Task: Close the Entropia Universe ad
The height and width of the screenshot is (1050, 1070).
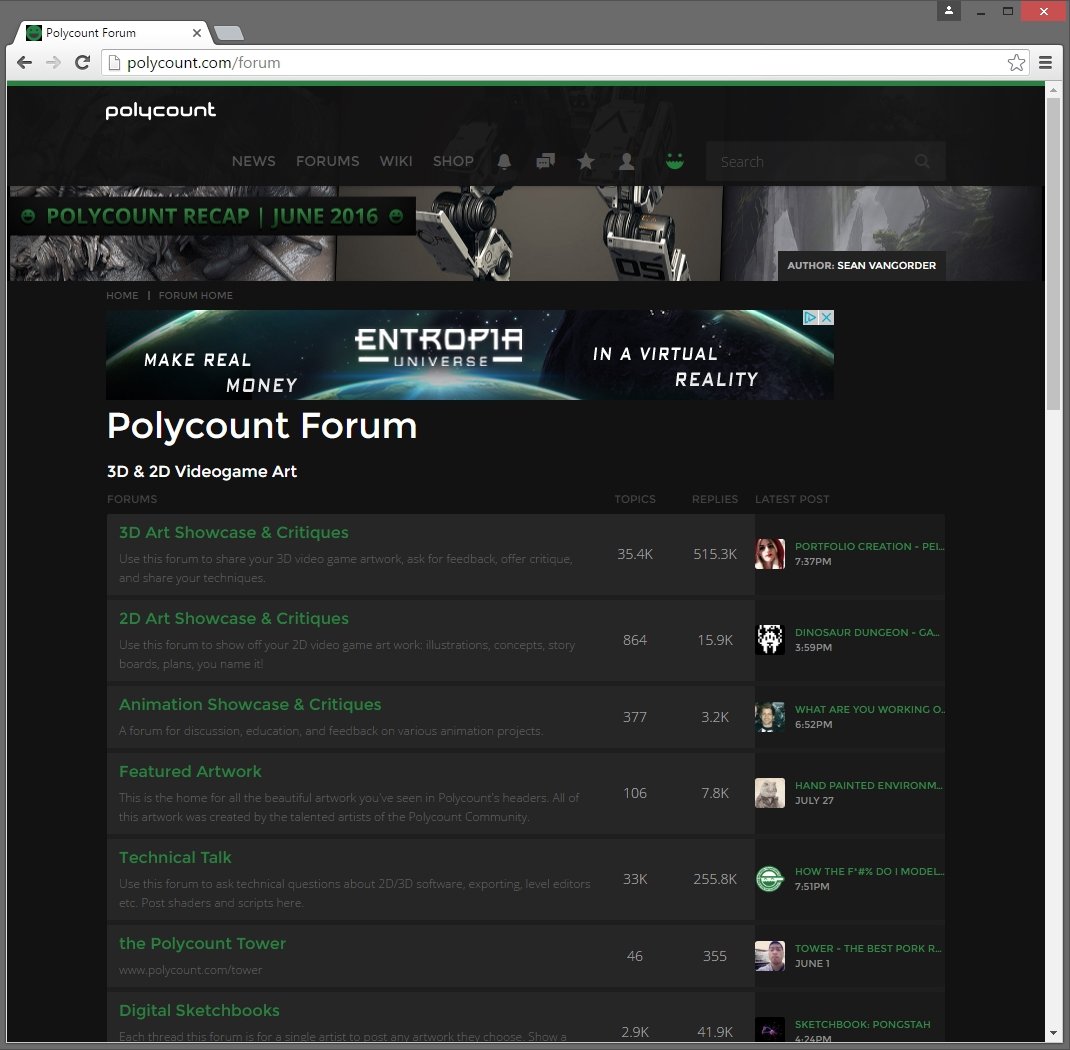Action: (826, 317)
